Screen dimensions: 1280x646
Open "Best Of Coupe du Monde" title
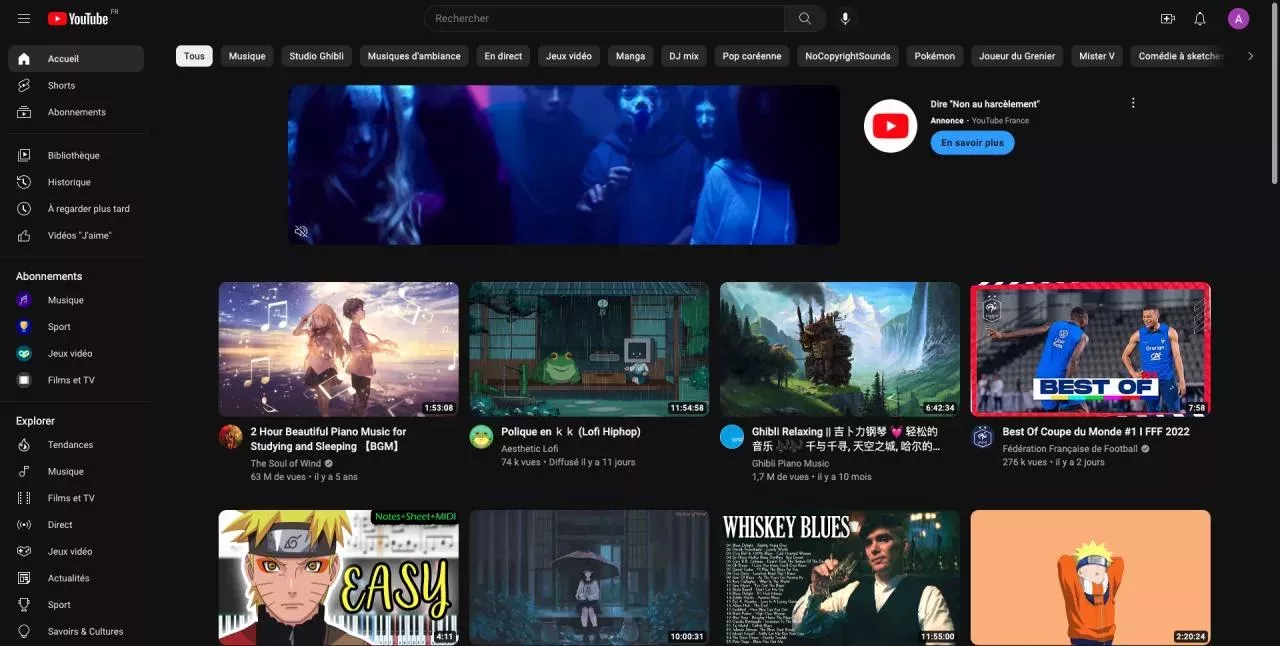point(1096,432)
